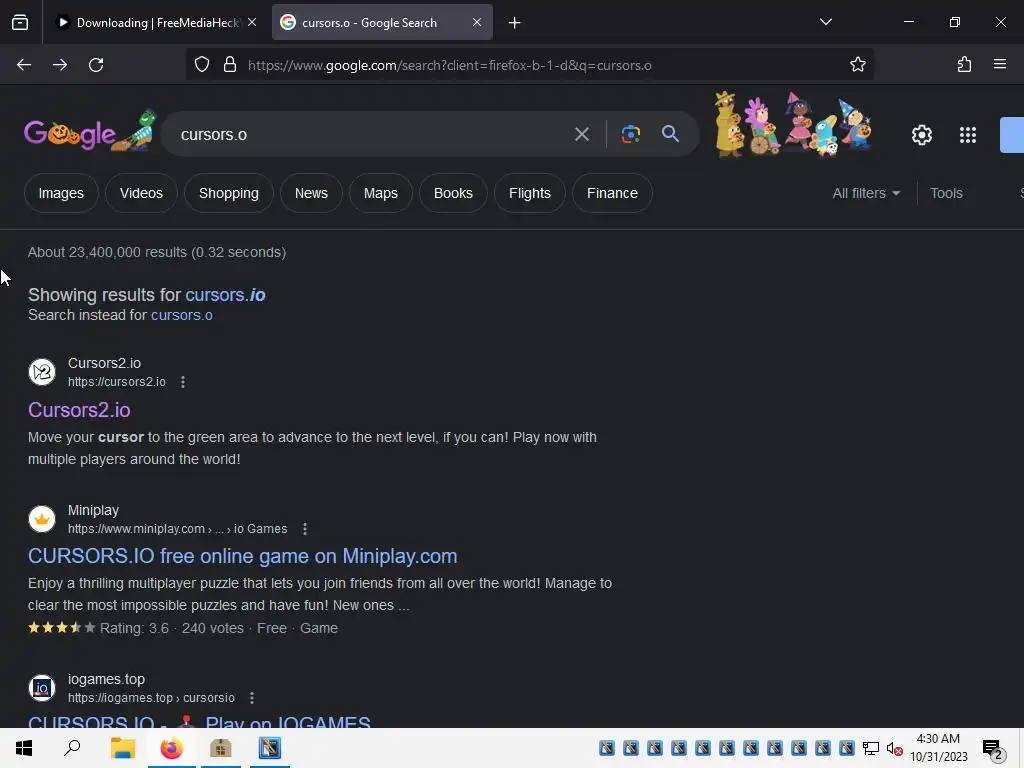Open more options for iogames.top result
The image size is (1024, 768).
(x=252, y=698)
